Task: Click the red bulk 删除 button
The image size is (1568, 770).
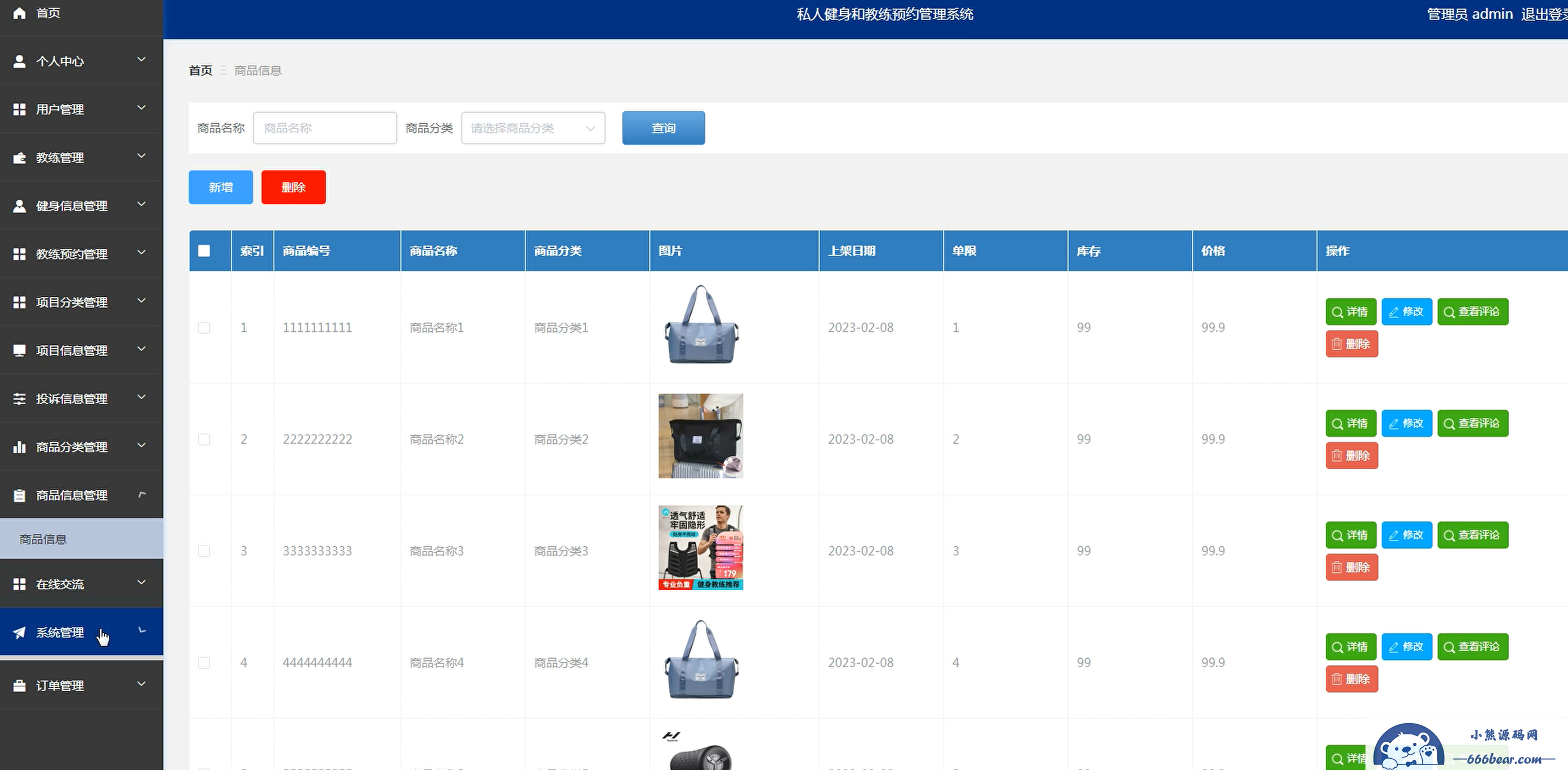Action: click(x=294, y=187)
